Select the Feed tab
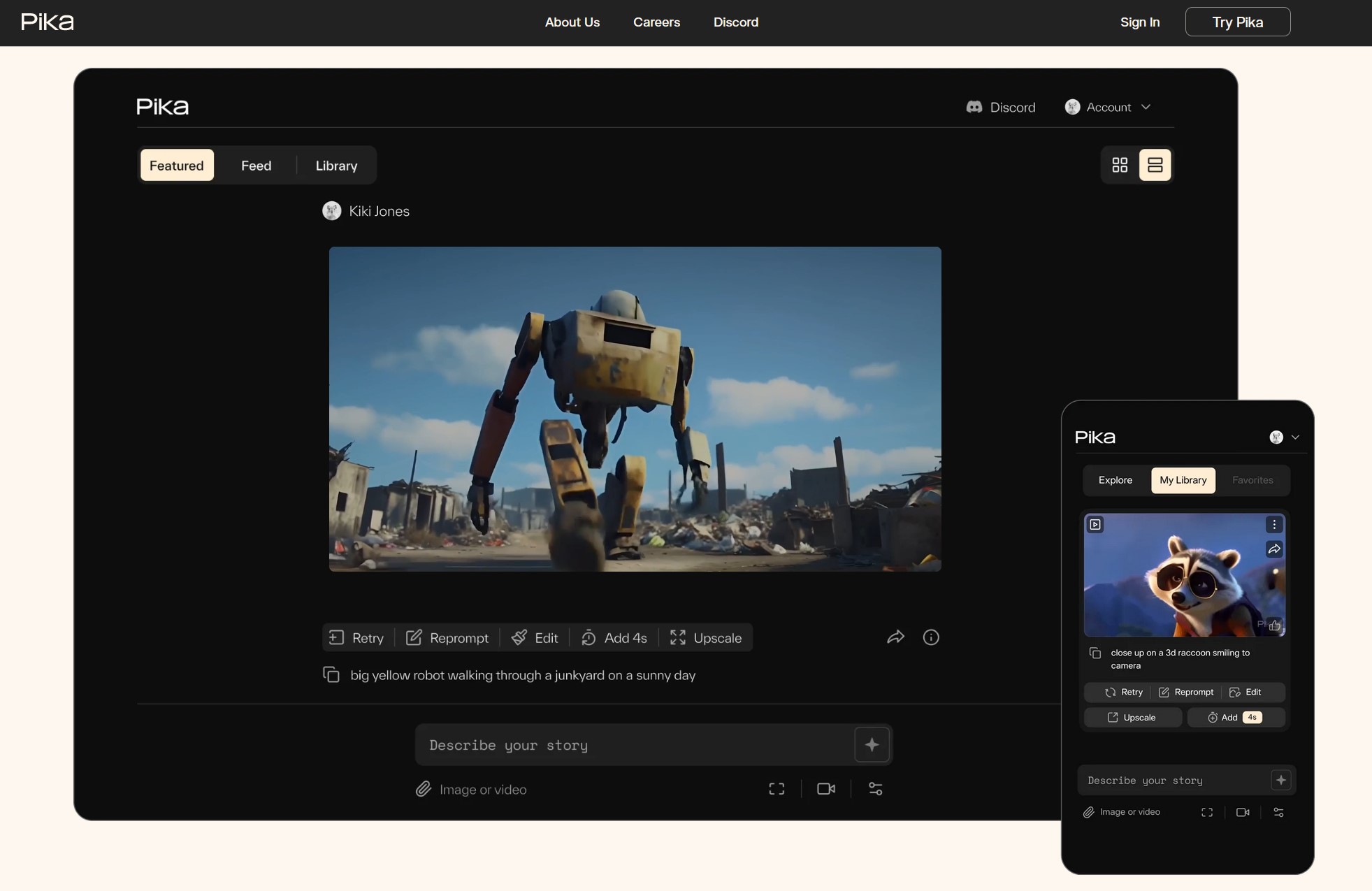1372x891 pixels. pyautogui.click(x=256, y=166)
